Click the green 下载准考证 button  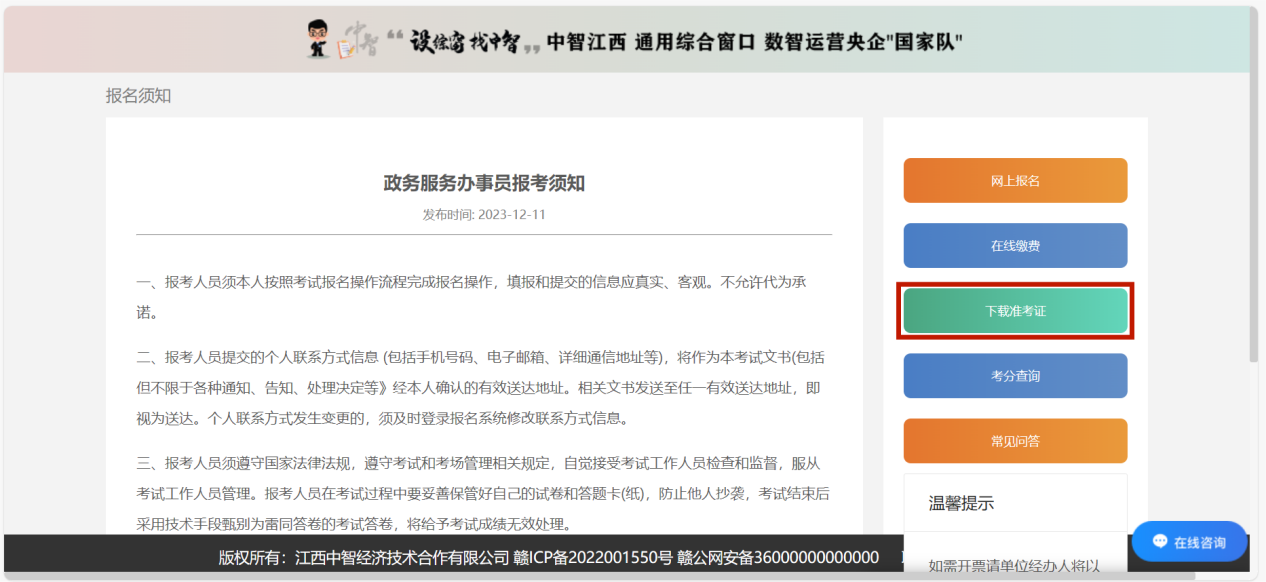tap(1015, 311)
